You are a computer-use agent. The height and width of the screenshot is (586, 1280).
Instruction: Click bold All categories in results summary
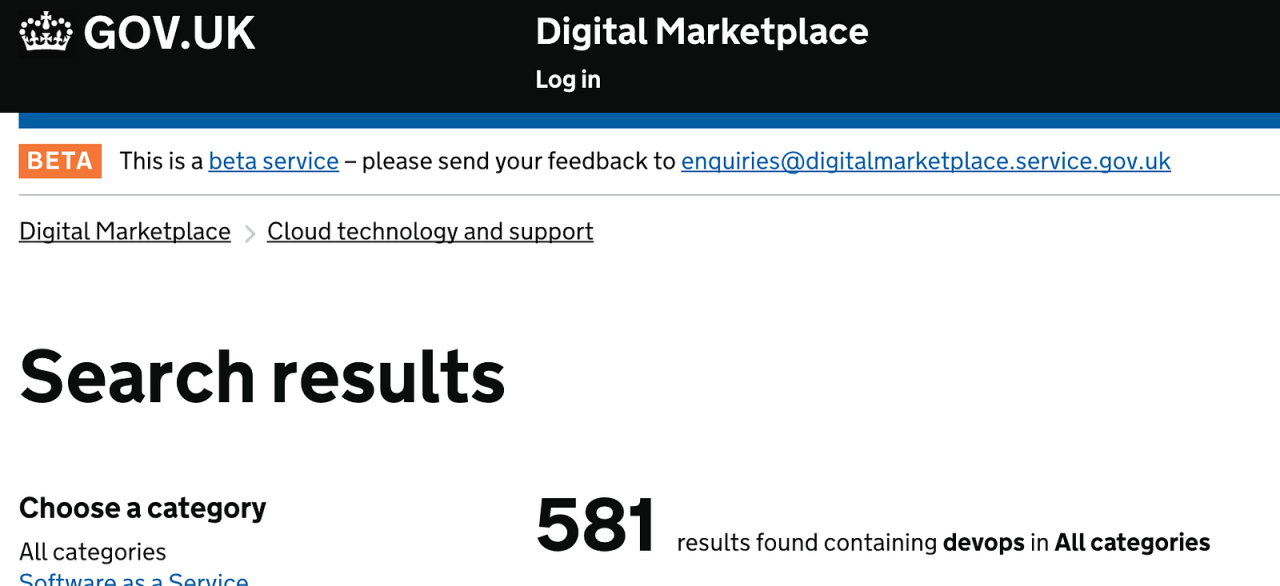coord(1132,543)
